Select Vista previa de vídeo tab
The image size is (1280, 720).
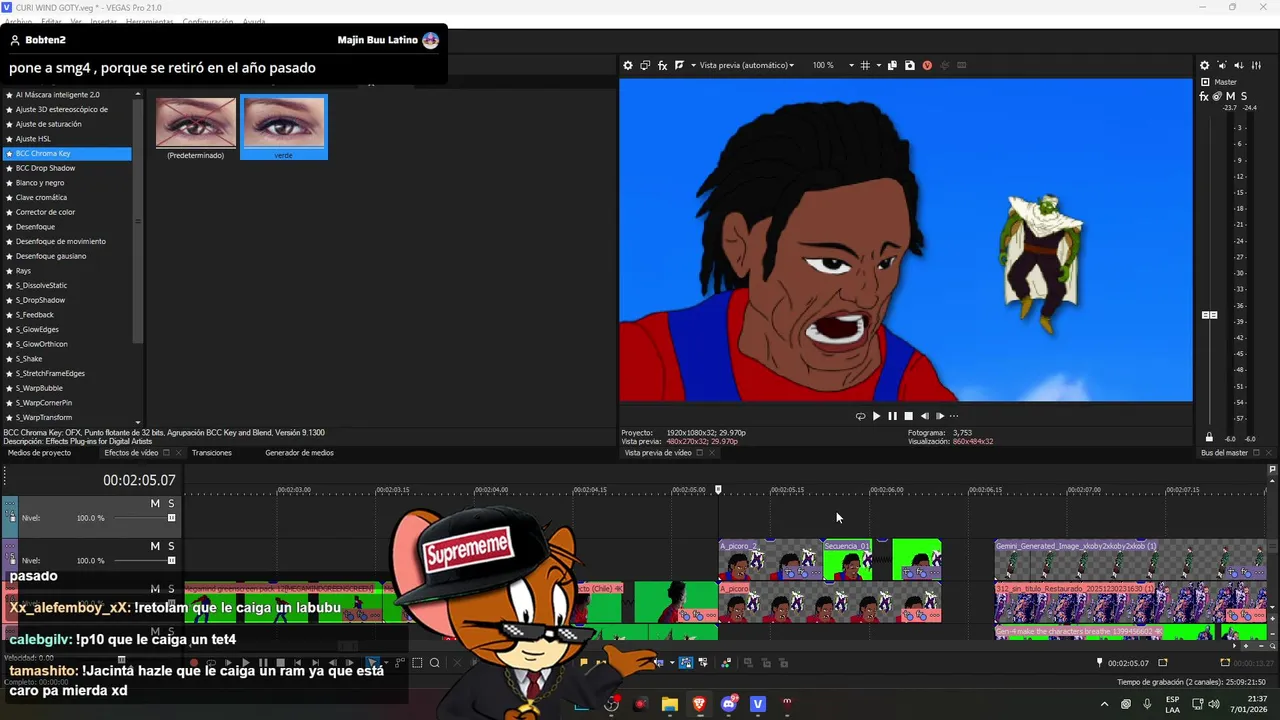658,453
